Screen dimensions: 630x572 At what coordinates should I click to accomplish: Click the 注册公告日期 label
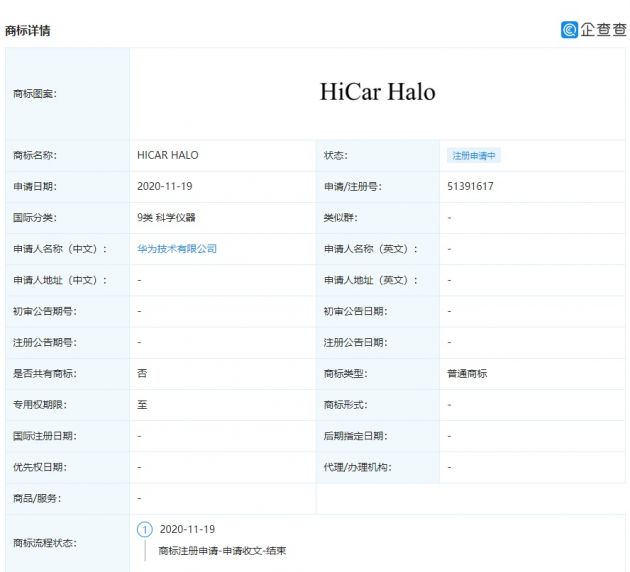coord(356,343)
